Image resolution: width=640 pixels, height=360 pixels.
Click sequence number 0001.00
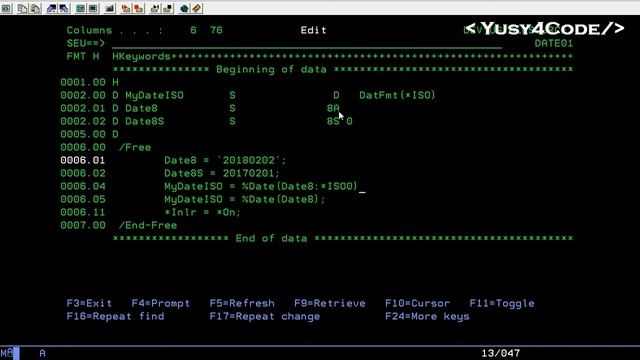pyautogui.click(x=83, y=82)
